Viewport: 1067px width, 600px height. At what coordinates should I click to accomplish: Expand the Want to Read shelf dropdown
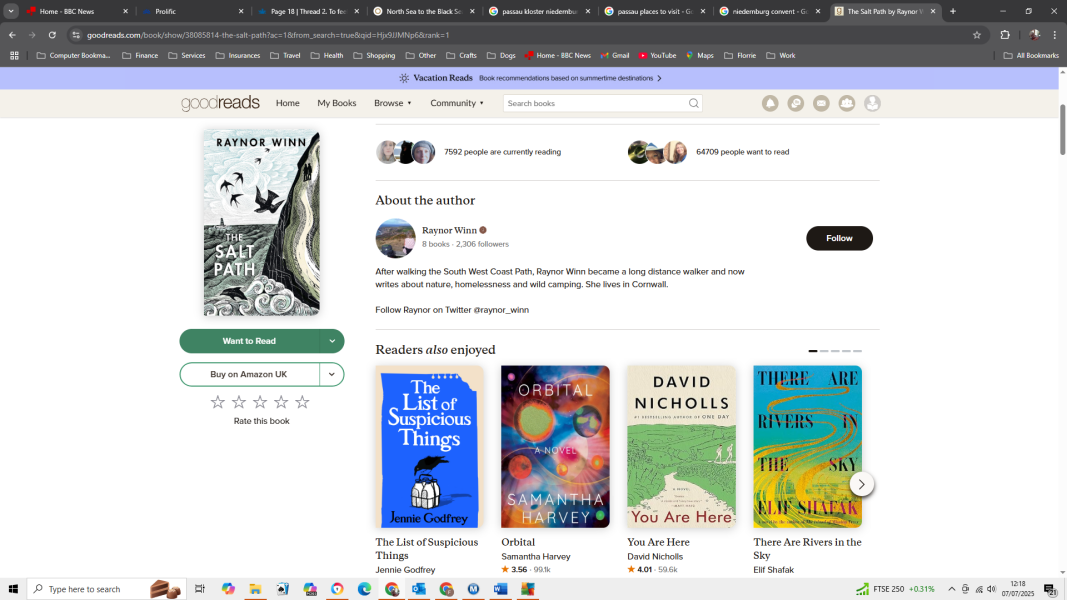pos(332,341)
